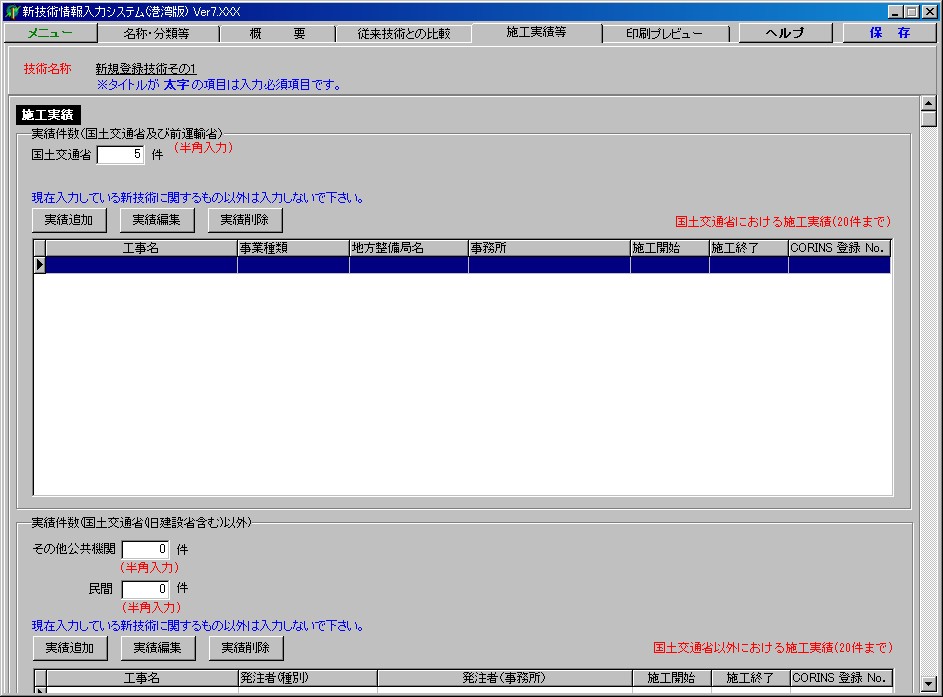Open 従来技術との比較 tab
Screen dimensions: 943x697
[403, 33]
